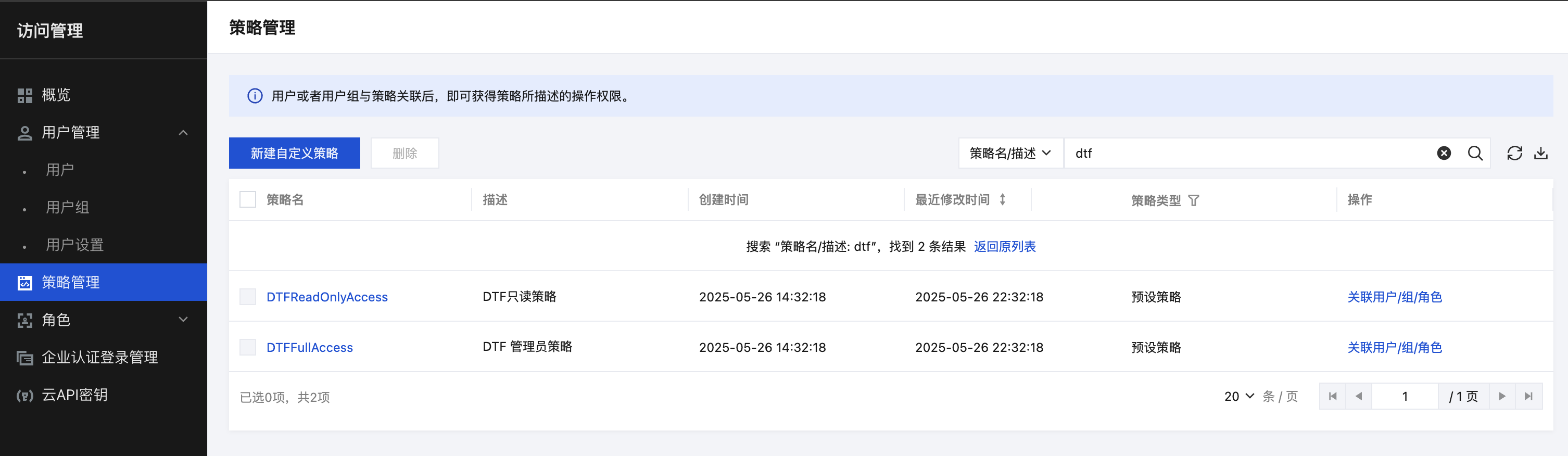Open the 策略名/描述 search type dropdown
The image size is (1568, 456).
click(1010, 154)
